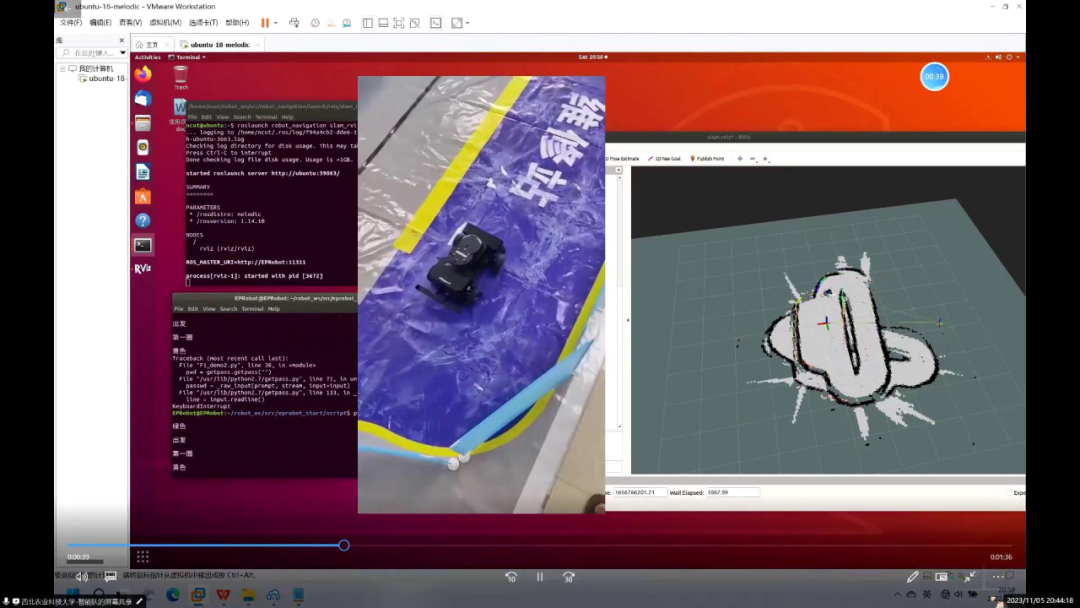Screen dimensions: 1080x608
Task: Skip forward 30 seconds in video
Action: point(569,577)
